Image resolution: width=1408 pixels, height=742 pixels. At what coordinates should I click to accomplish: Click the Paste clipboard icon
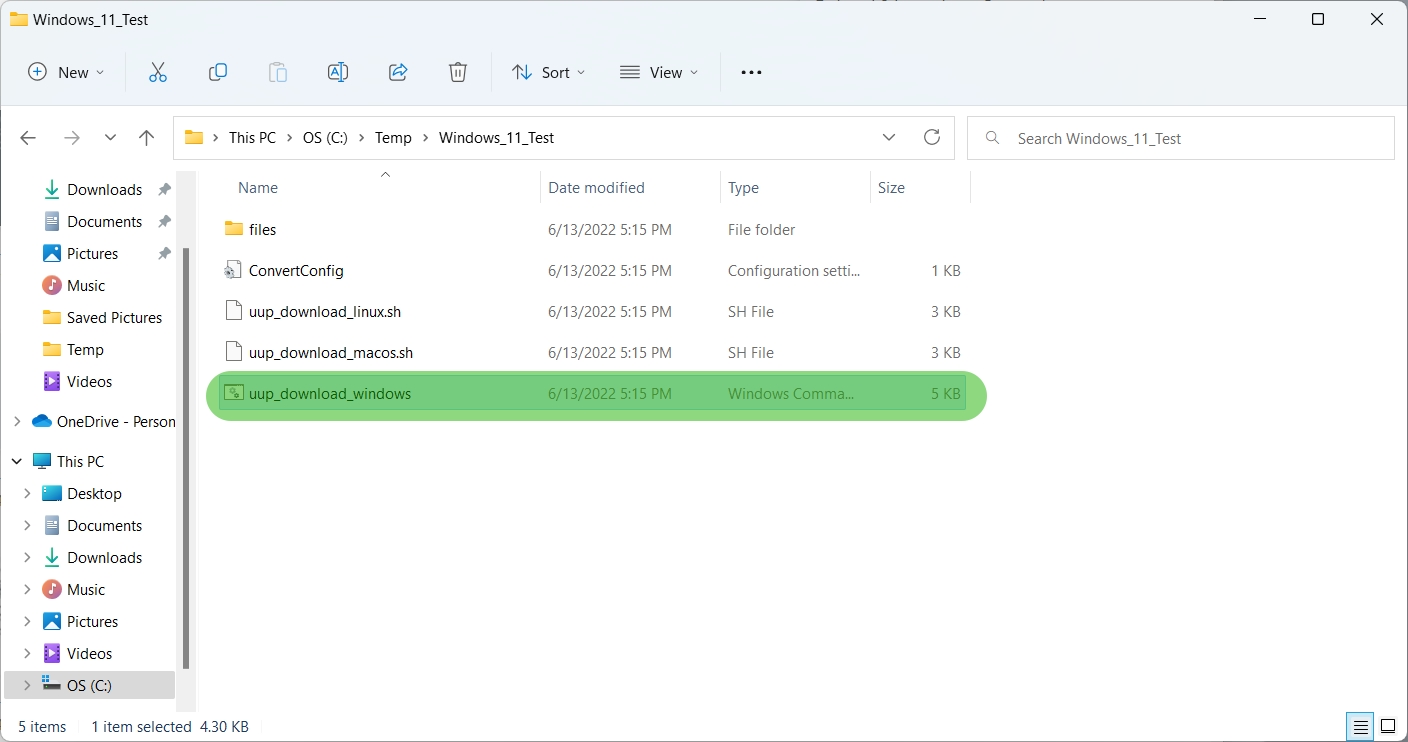tap(277, 72)
